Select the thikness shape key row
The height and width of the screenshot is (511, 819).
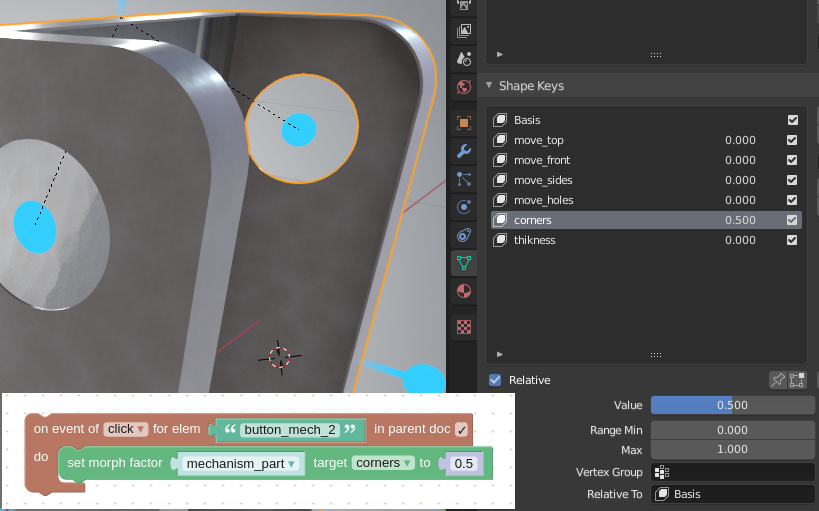point(646,240)
